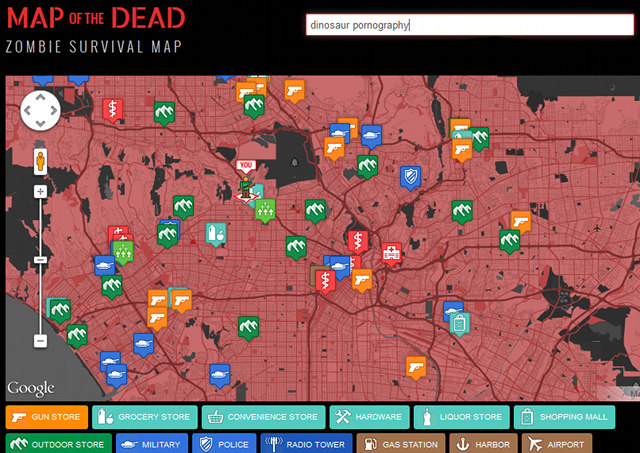This screenshot has height=453, width=640.
Task: Click the Map of the Dead title logo
Action: tap(96, 18)
